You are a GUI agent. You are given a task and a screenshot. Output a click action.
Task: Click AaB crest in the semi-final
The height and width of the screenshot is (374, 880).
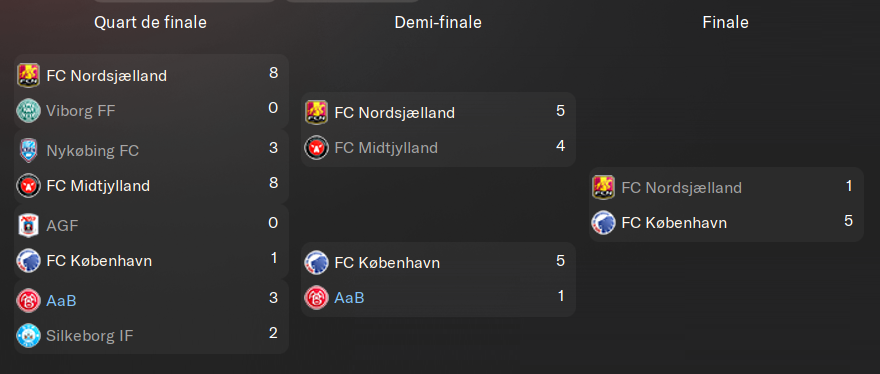tap(316, 298)
